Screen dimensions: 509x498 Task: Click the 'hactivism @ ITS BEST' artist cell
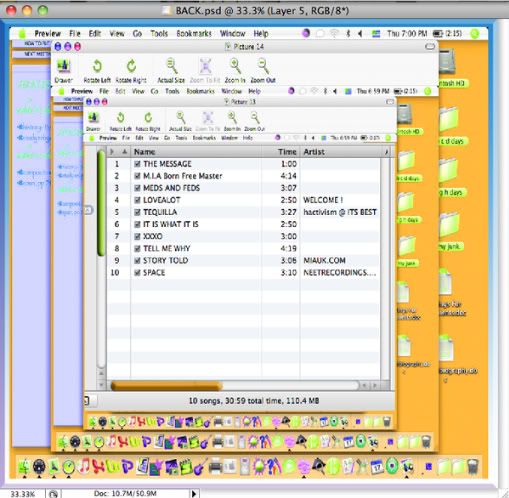click(340, 212)
